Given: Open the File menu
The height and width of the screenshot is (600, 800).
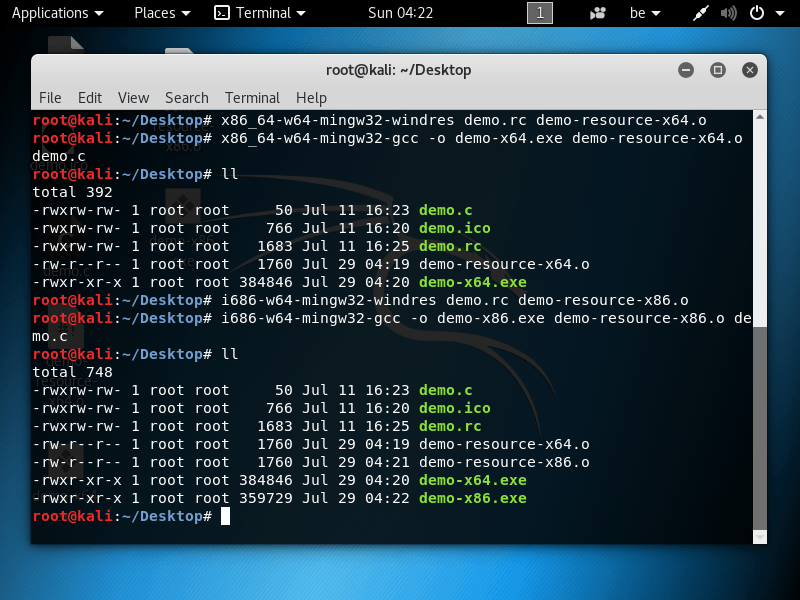Looking at the screenshot, I should (x=50, y=97).
